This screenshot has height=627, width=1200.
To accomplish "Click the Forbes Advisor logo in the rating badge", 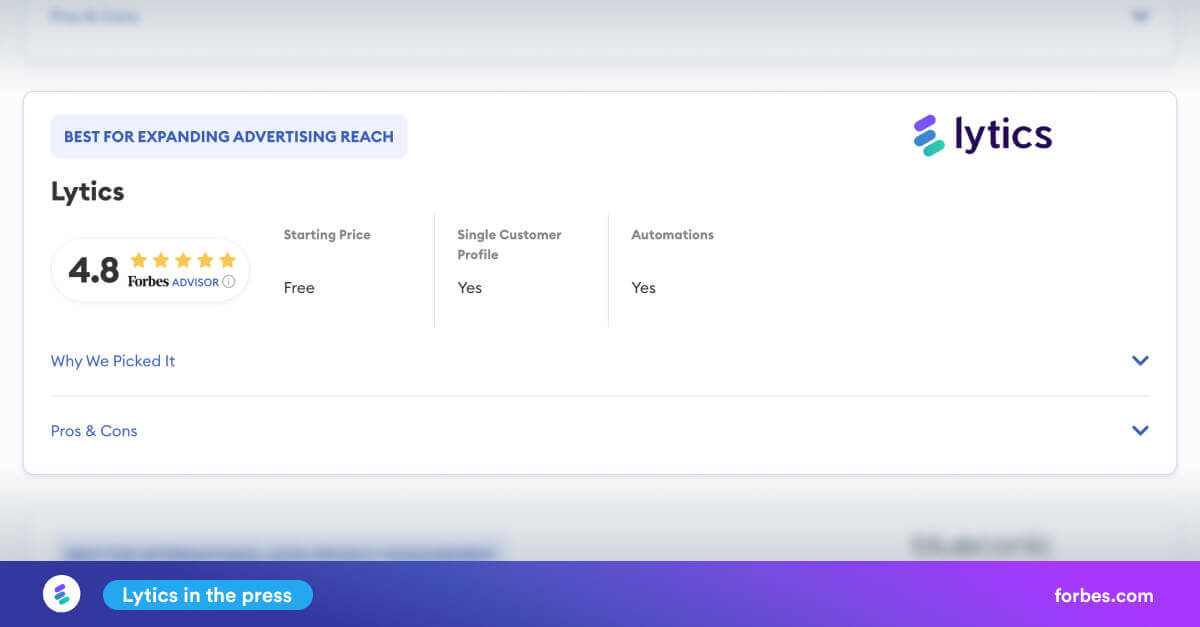I will pyautogui.click(x=172, y=282).
